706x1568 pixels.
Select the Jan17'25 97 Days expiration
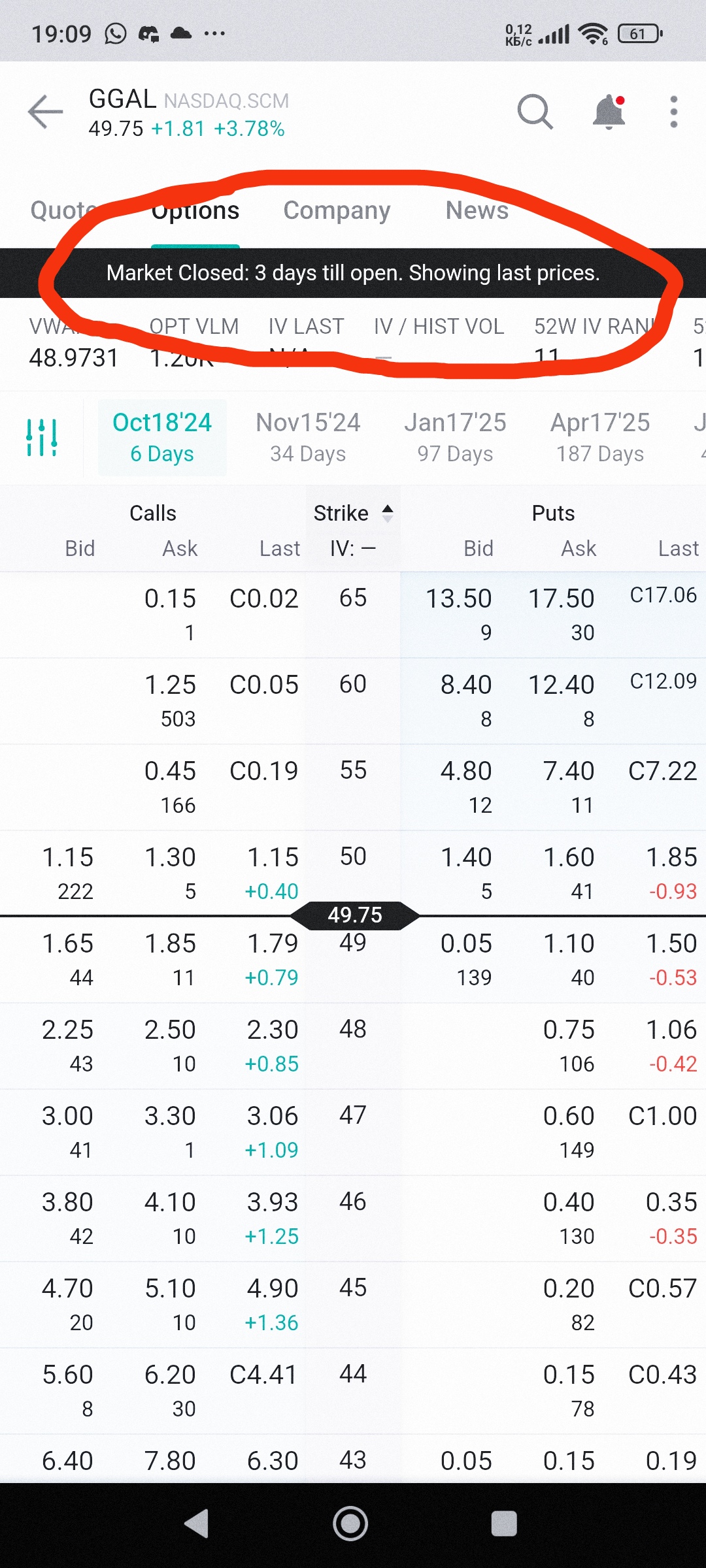(455, 437)
